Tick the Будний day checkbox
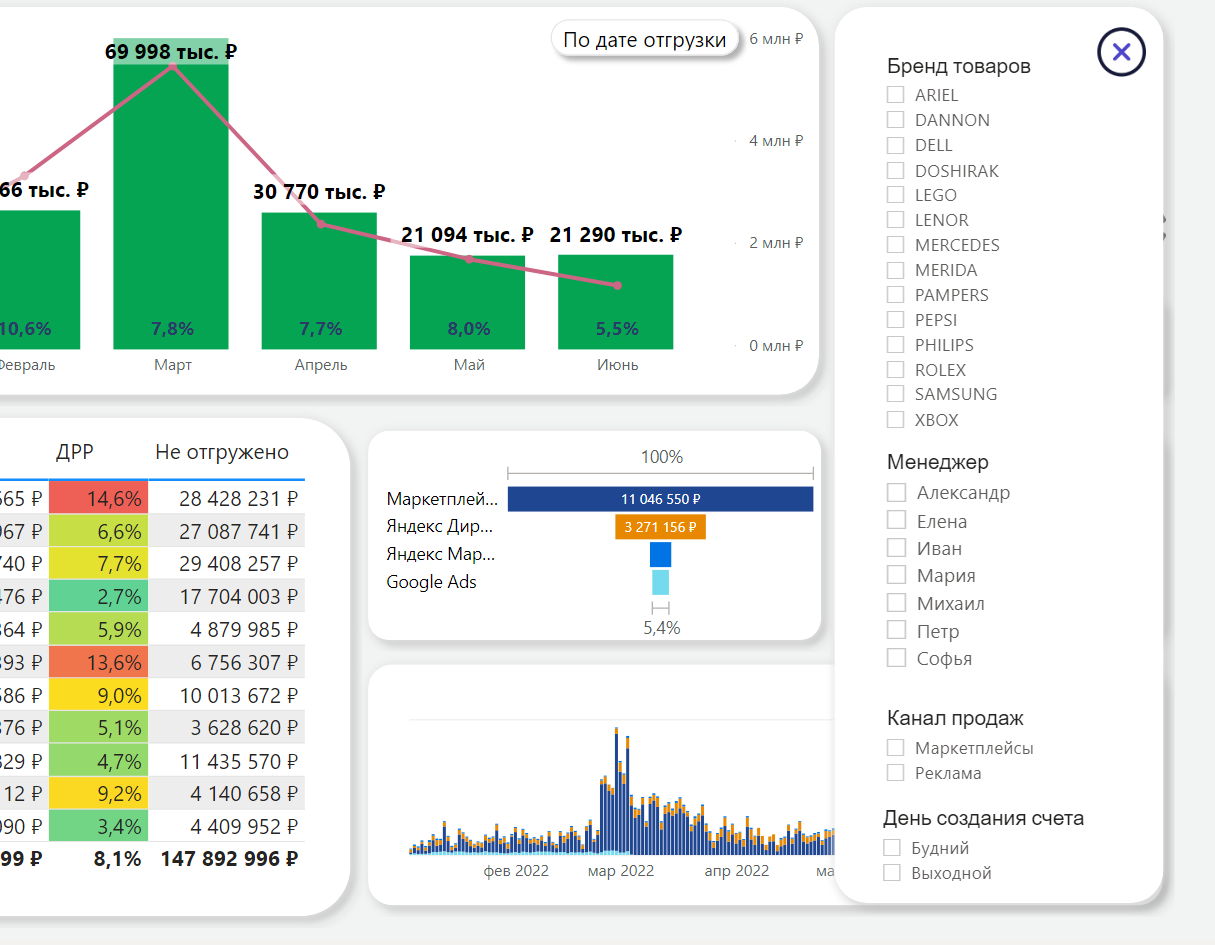 892,848
